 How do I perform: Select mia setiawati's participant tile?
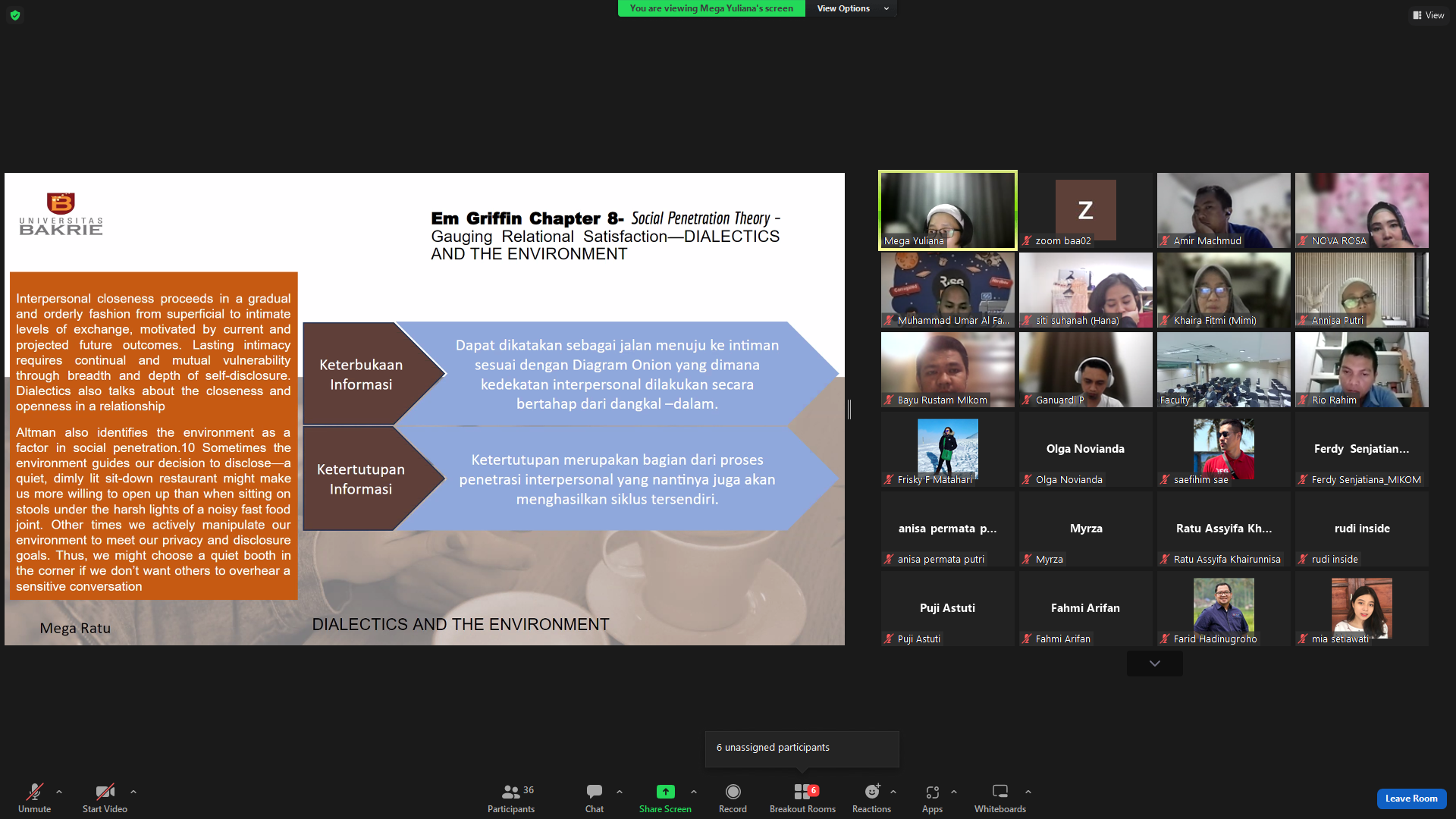(1362, 608)
